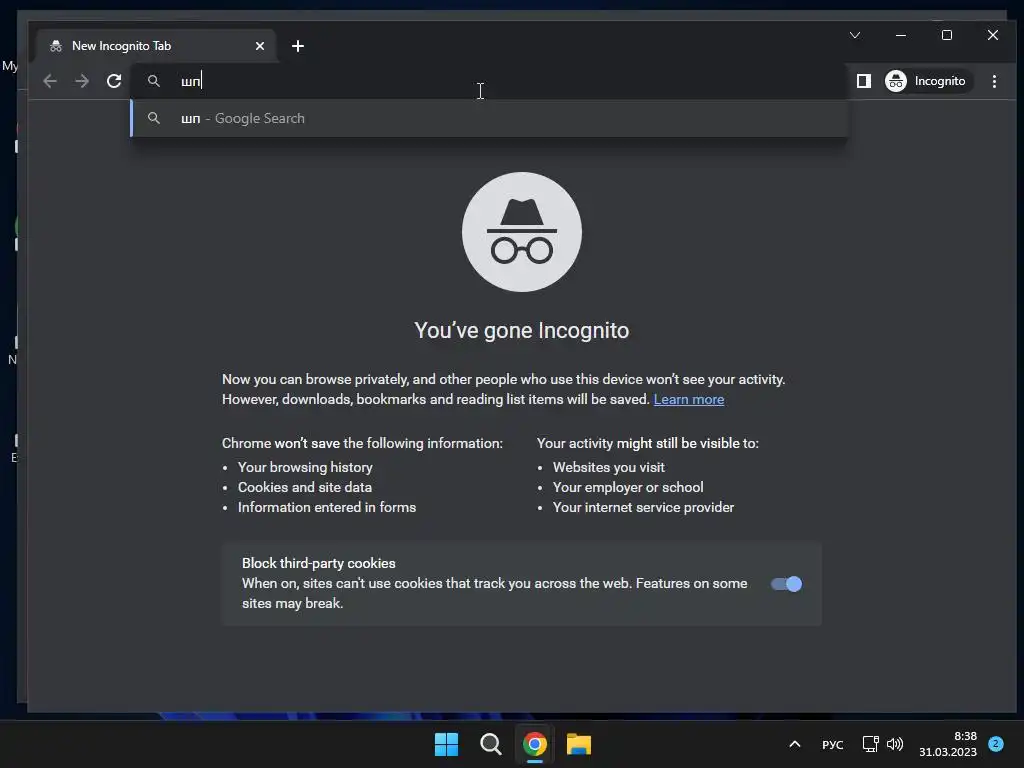The width and height of the screenshot is (1024, 768).
Task: Click into the address bar text field
Action: coord(490,81)
